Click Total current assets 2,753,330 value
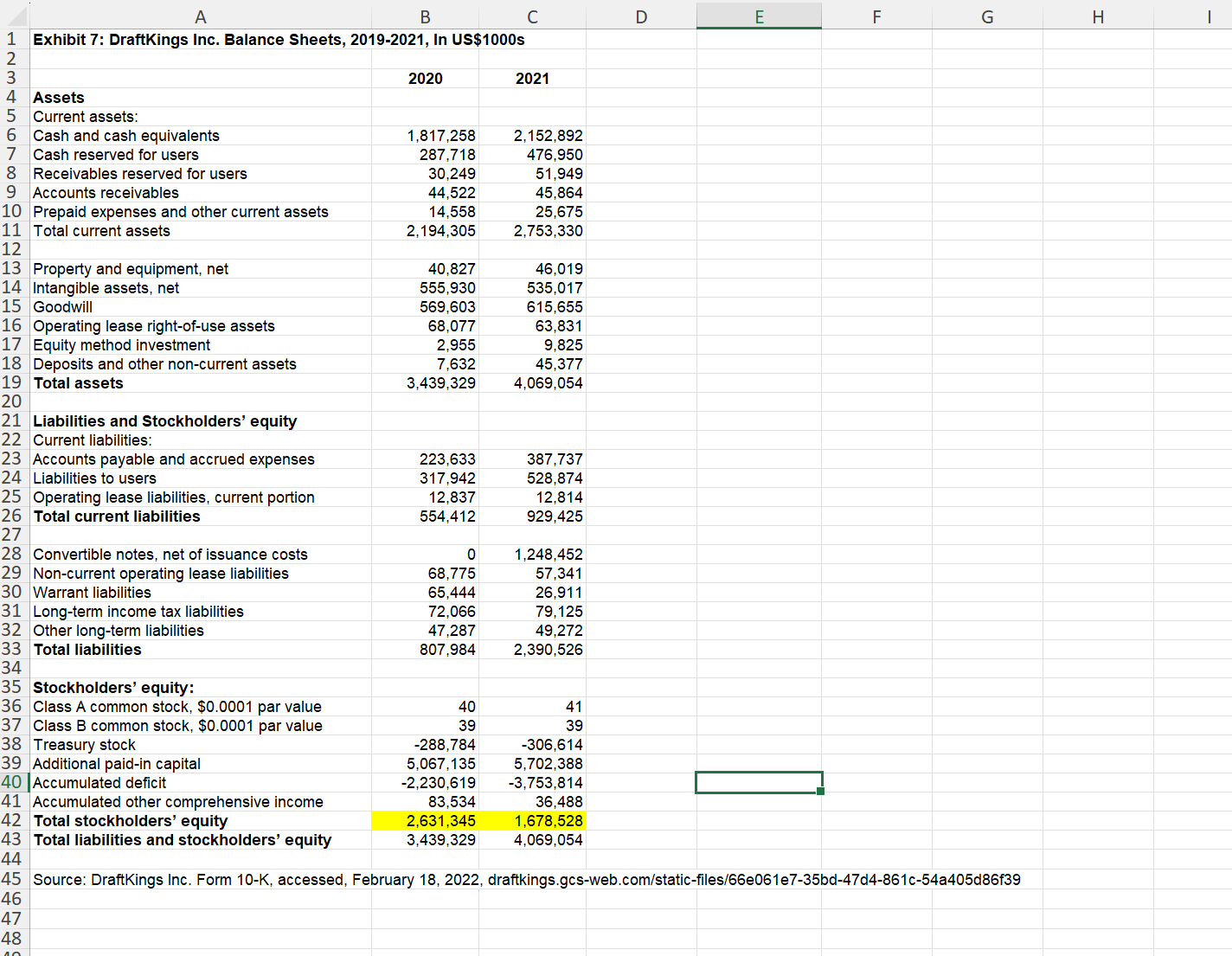The image size is (1232, 956). (548, 231)
